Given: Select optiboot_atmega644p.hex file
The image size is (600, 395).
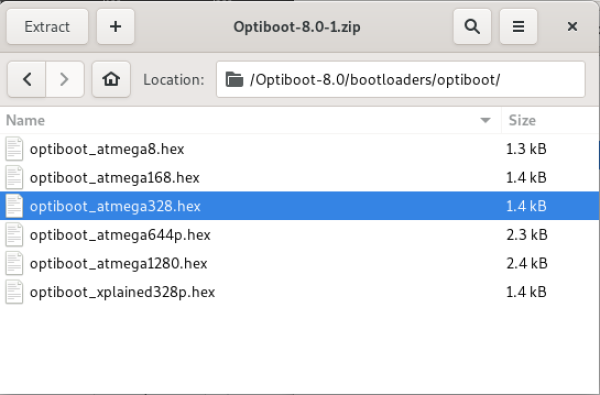Looking at the screenshot, I should point(299,235).
